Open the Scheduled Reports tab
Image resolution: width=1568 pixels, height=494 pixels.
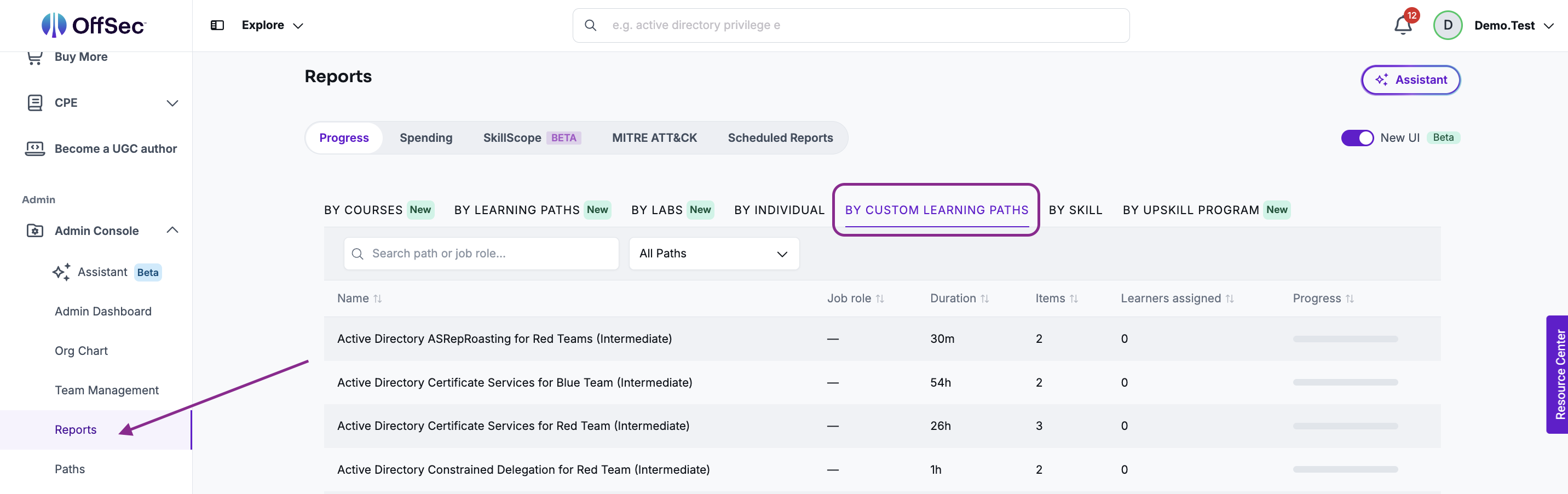[780, 137]
